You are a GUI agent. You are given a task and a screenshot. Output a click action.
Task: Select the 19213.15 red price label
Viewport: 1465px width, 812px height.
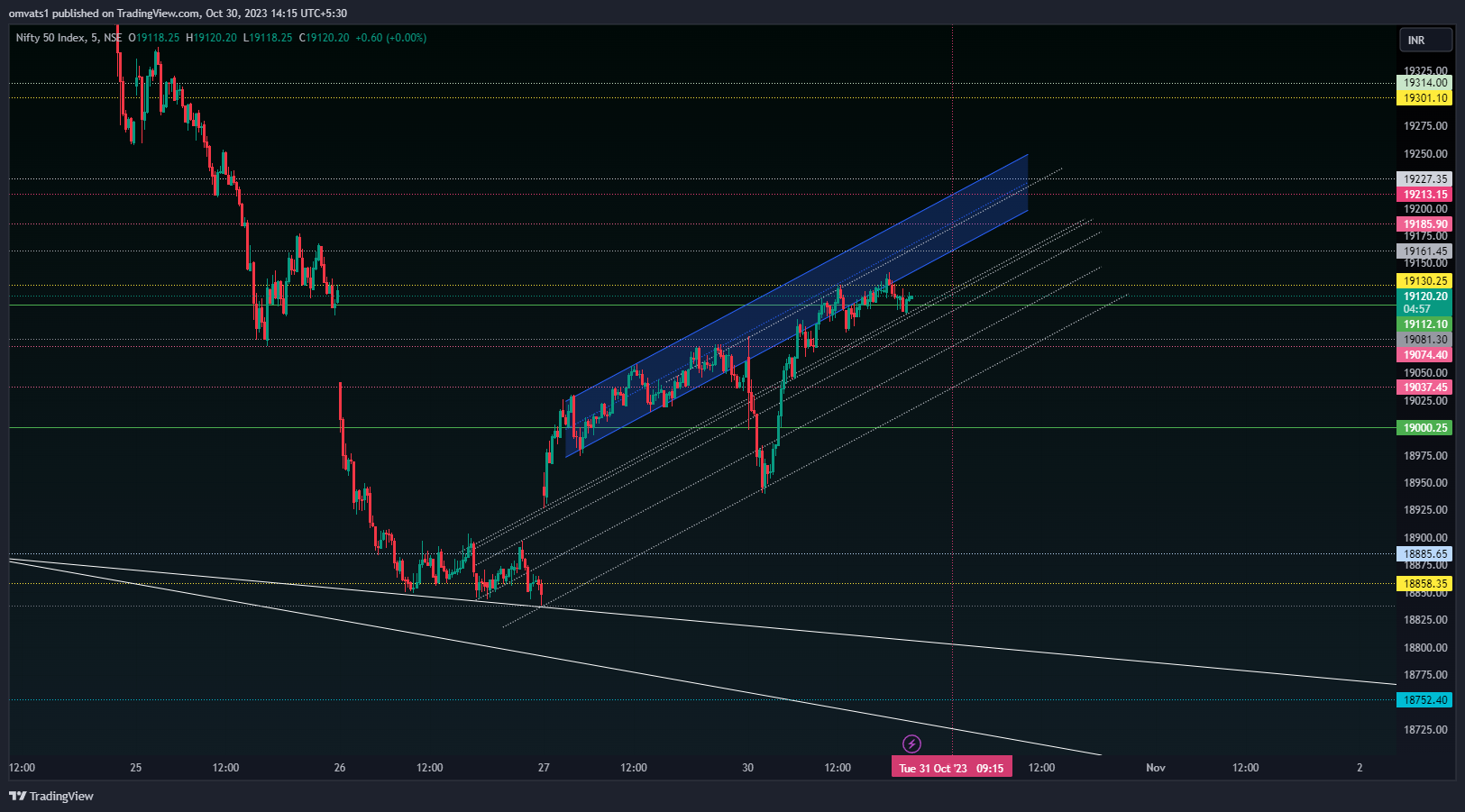click(x=1424, y=195)
